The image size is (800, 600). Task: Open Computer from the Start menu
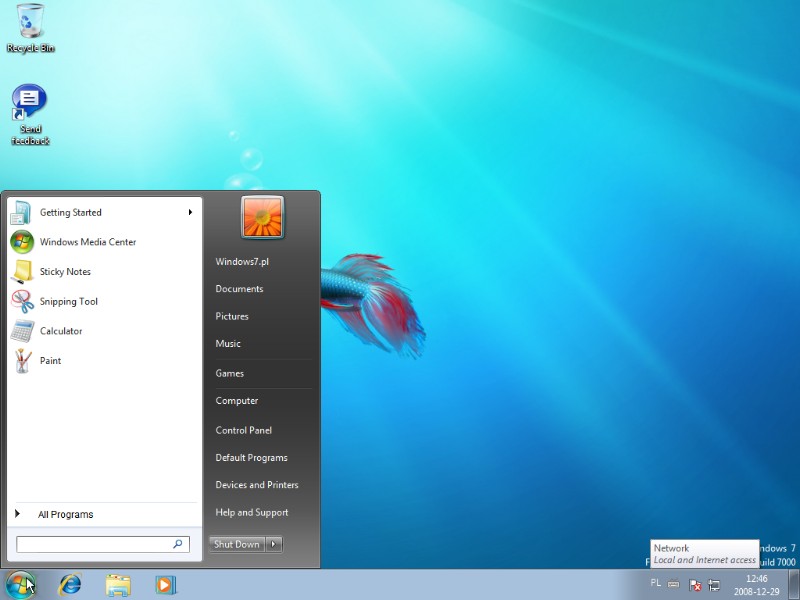point(237,401)
